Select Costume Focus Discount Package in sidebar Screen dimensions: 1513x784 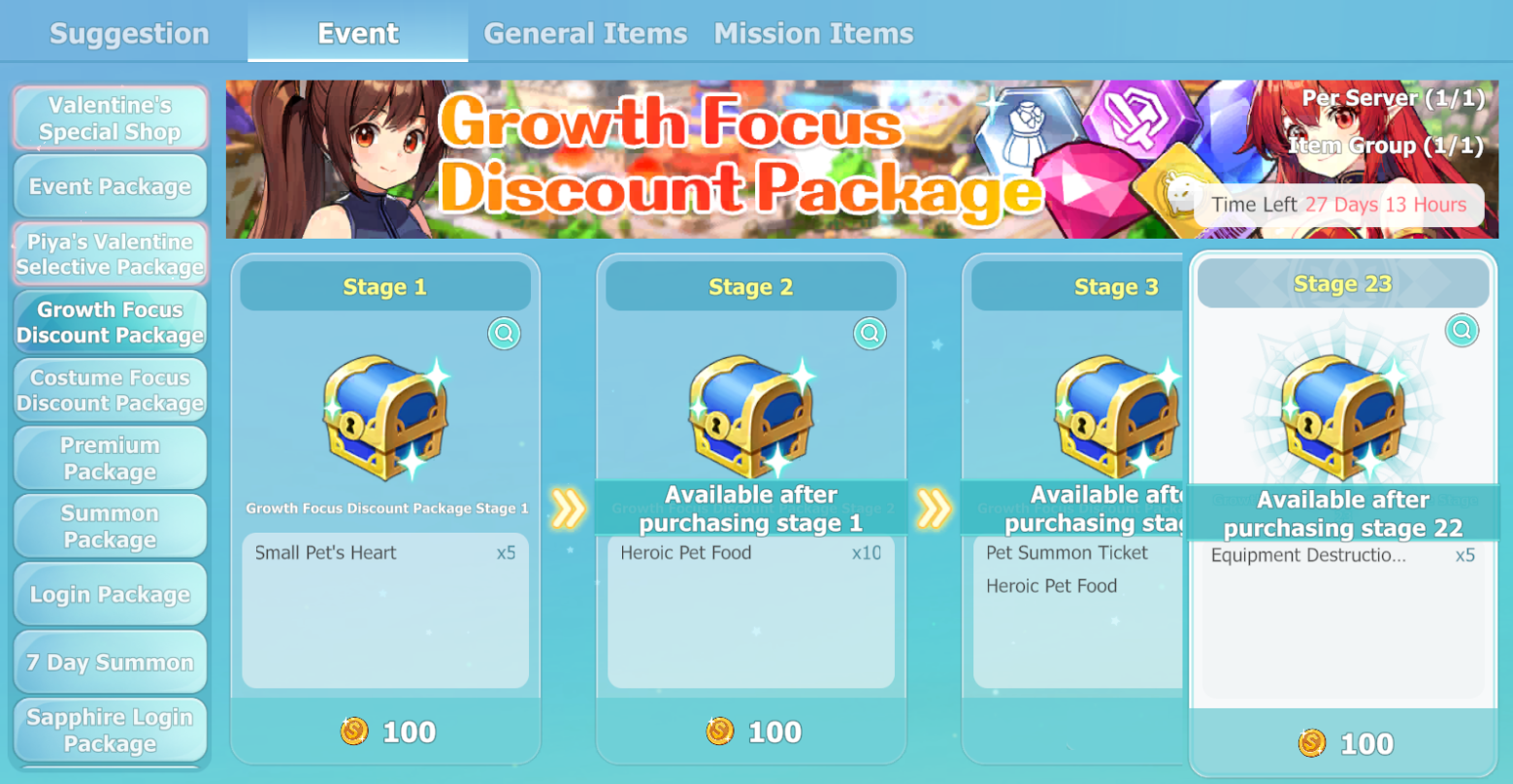[110, 390]
